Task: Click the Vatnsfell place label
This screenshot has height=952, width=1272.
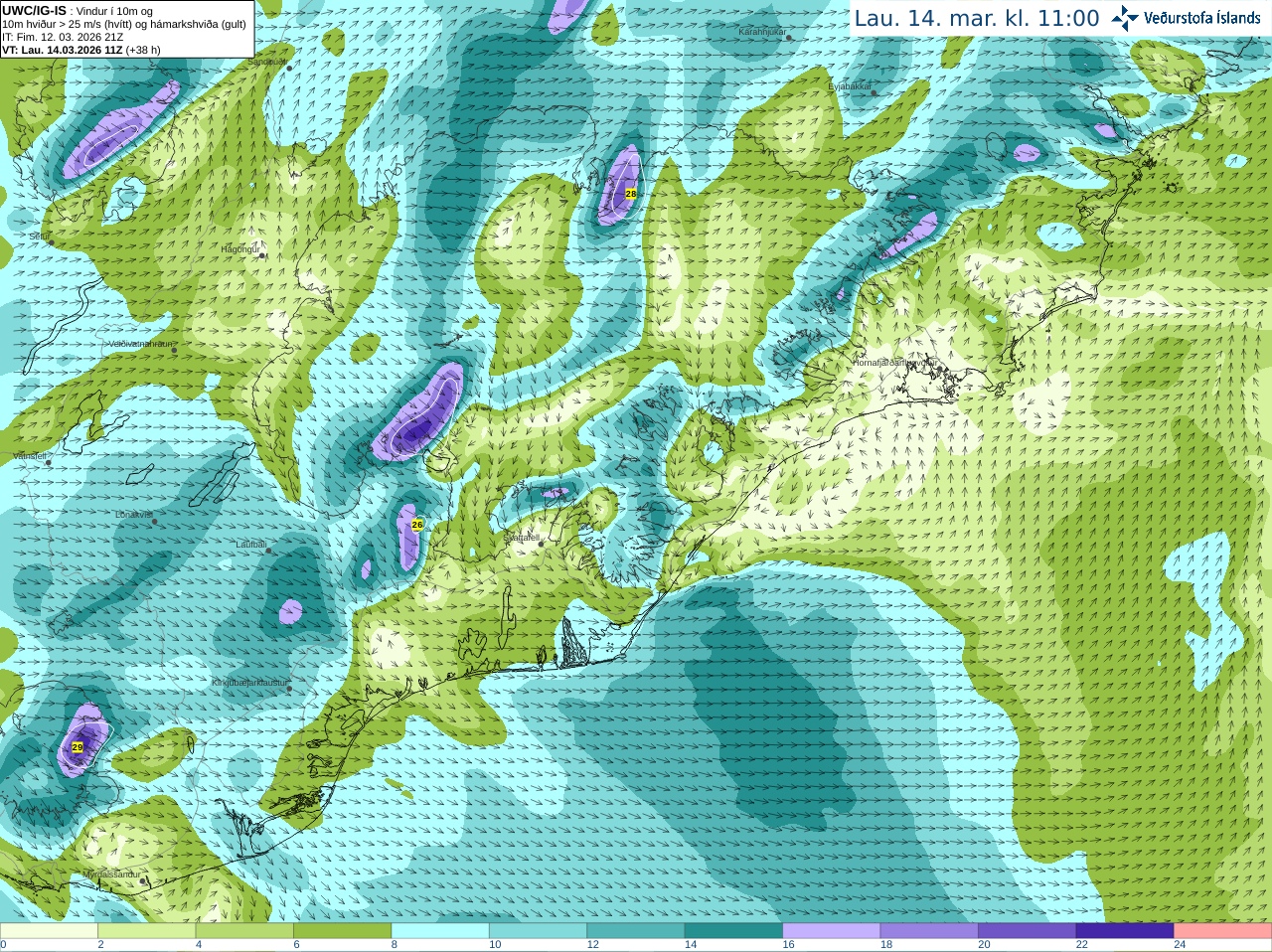Action: (x=30, y=455)
